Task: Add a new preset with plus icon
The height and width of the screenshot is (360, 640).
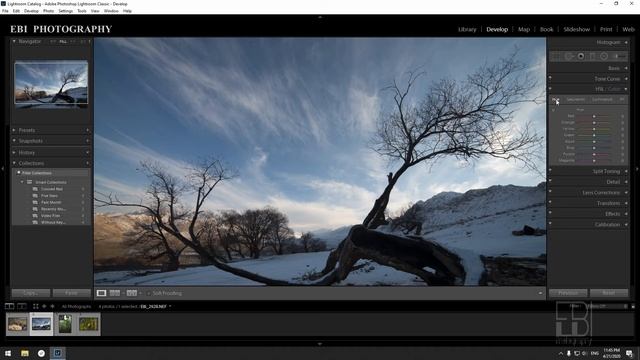Action: point(87,130)
